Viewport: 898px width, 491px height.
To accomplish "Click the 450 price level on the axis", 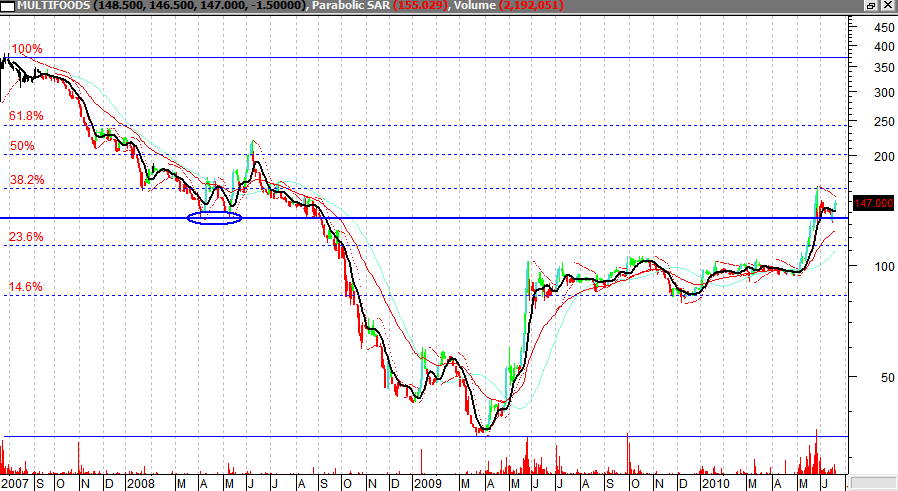I will (x=883, y=29).
